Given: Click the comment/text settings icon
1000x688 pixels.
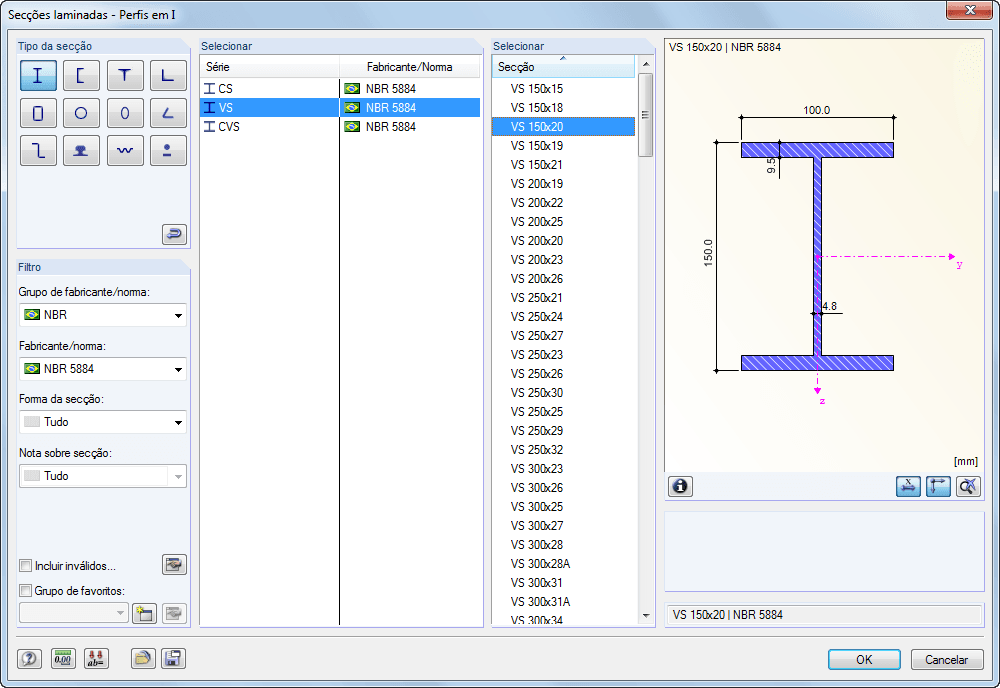Looking at the screenshot, I should (96, 659).
